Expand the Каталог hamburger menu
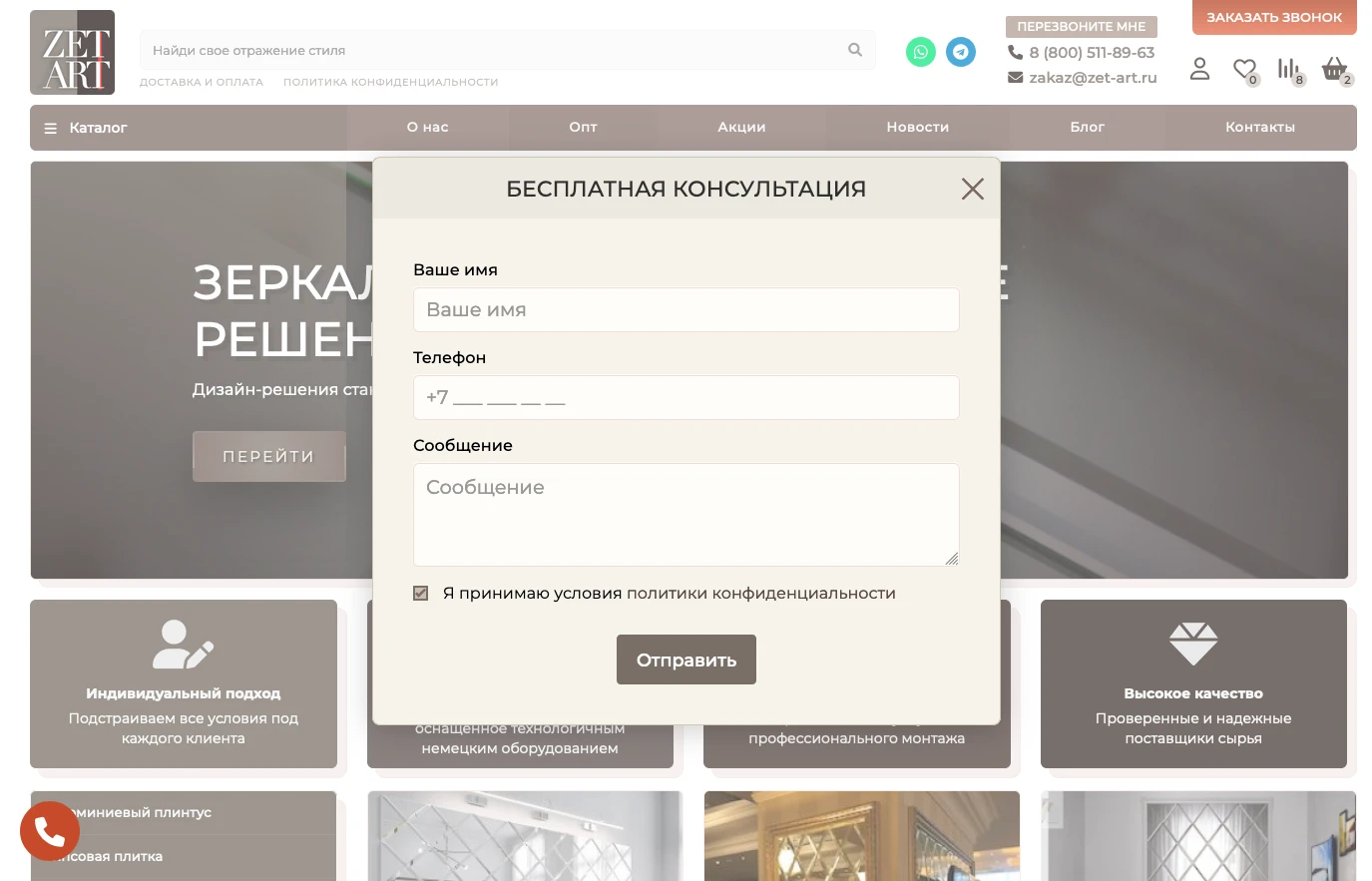 (86, 128)
